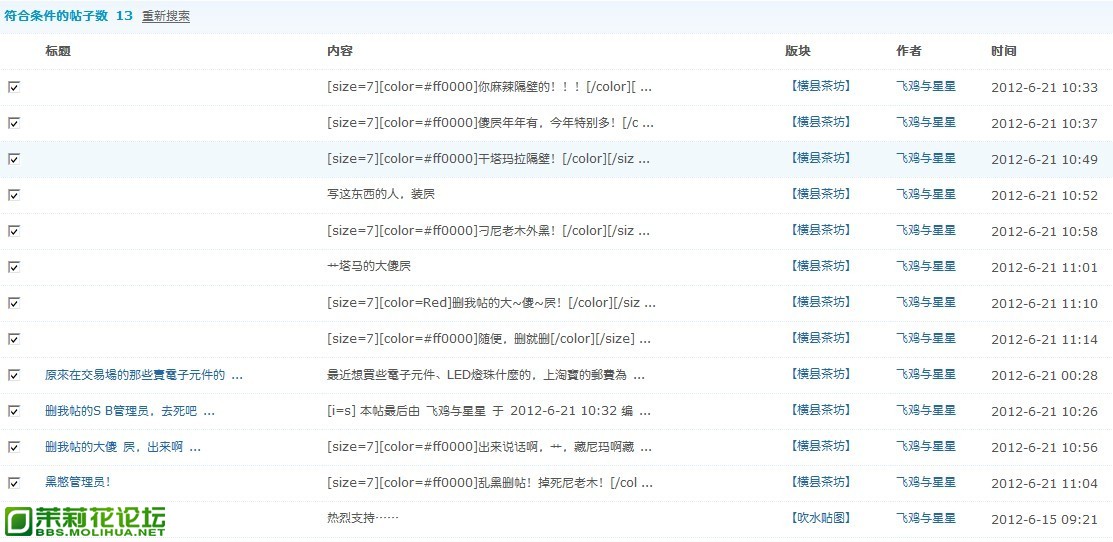Open 横县茶坊 board in the 11:14 row
The width and height of the screenshot is (1113, 542).
point(819,338)
